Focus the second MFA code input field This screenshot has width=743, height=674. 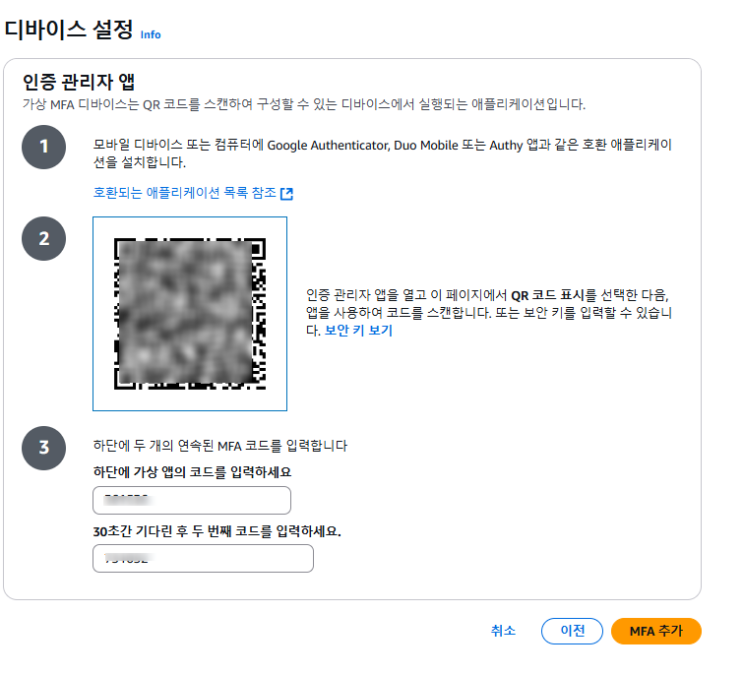pyautogui.click(x=203, y=558)
